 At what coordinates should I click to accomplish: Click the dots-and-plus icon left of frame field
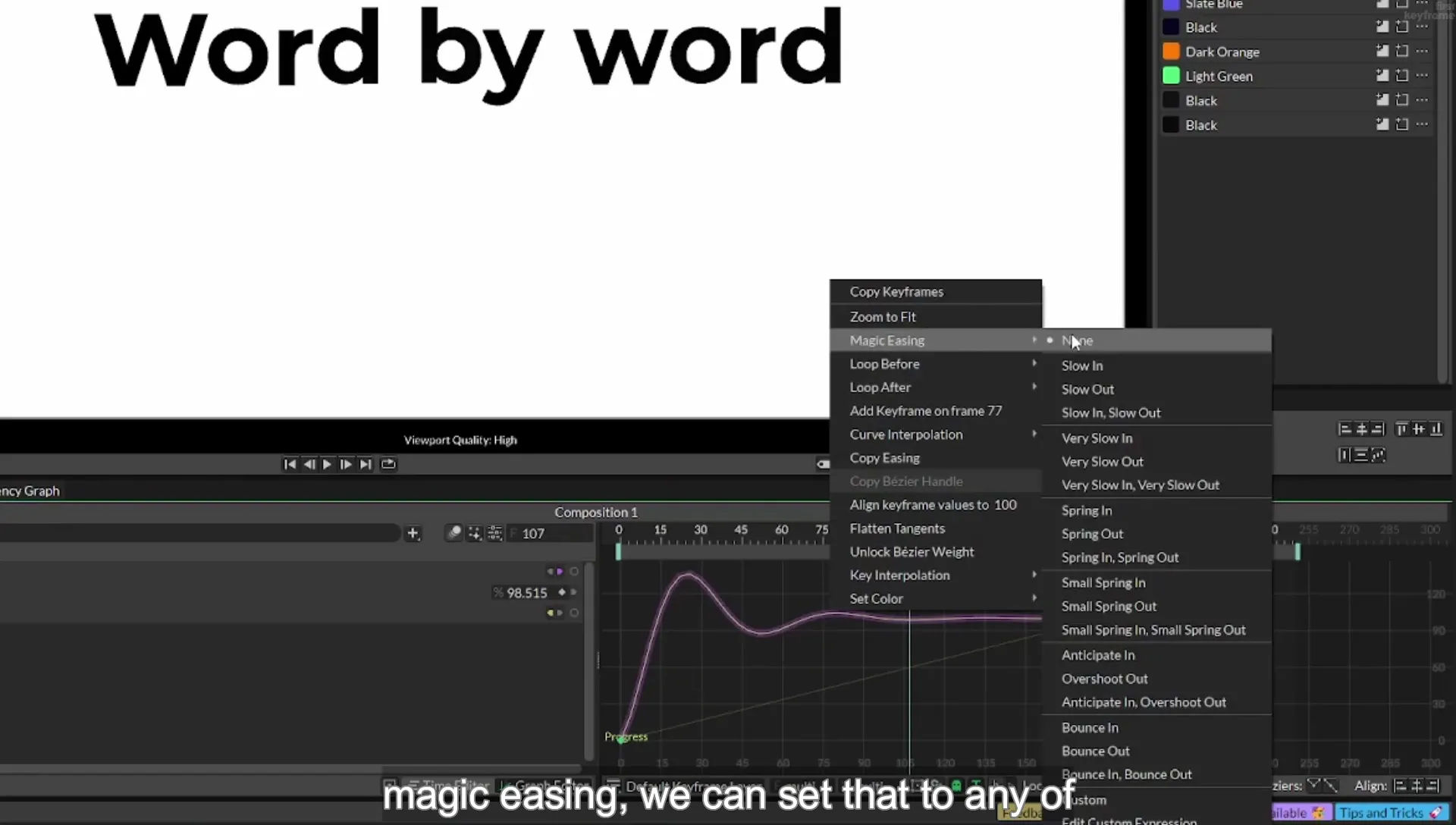(474, 533)
